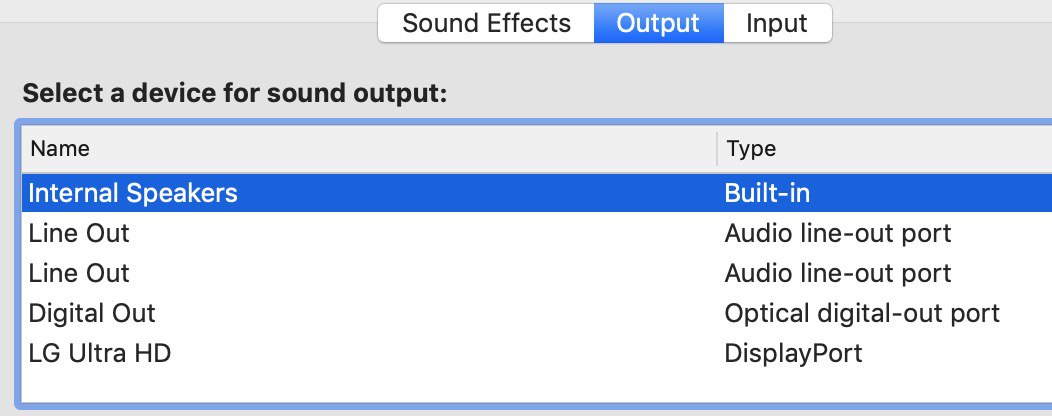
Task: Select Internal Speakers as output device
Action: (537, 193)
